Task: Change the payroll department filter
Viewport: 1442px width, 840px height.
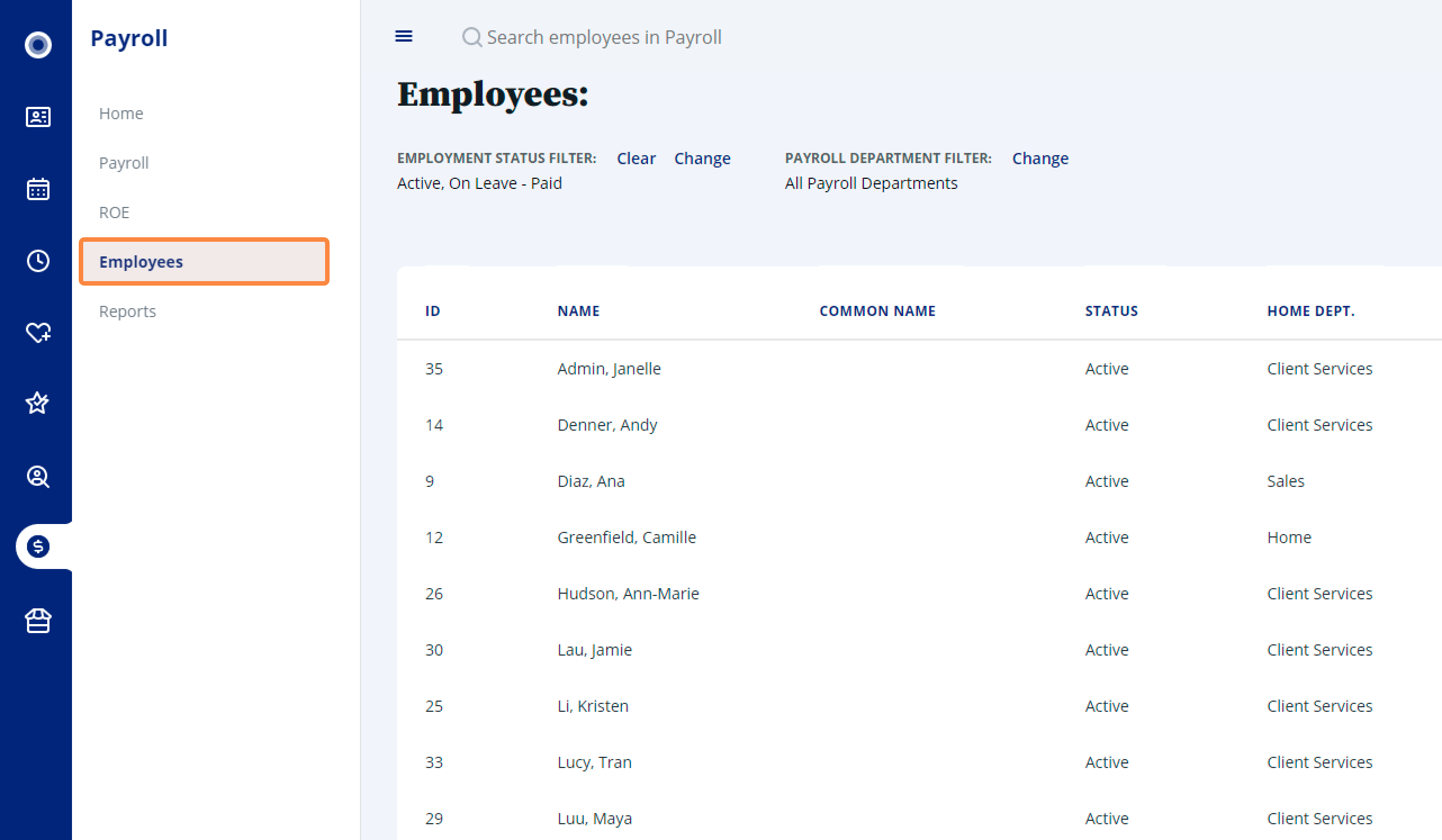Action: coord(1040,158)
